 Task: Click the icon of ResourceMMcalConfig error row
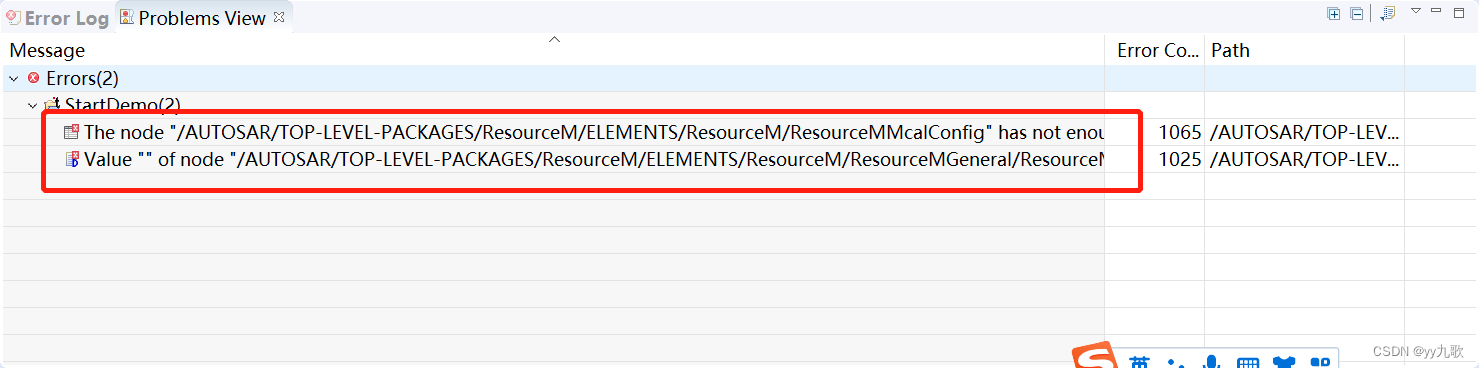pos(71,132)
